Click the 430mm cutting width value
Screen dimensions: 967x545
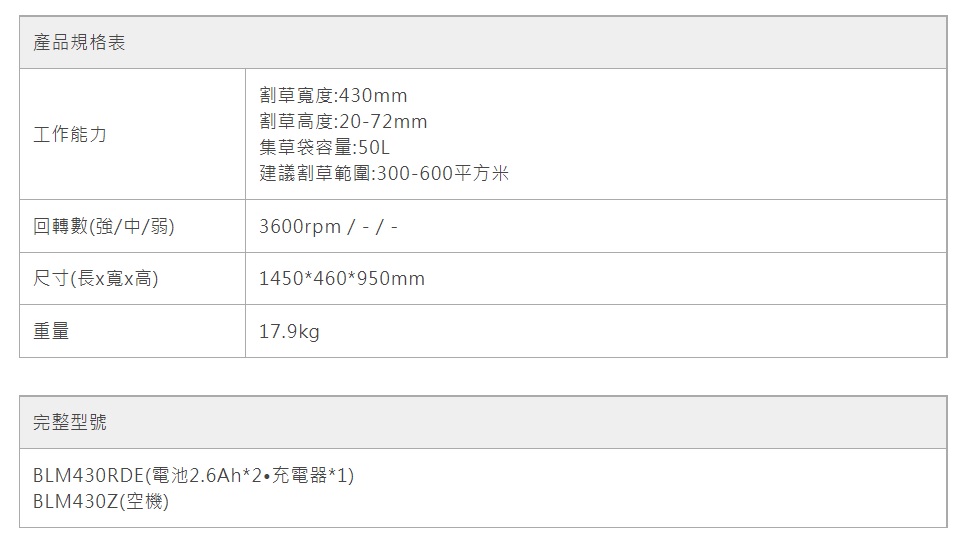374,96
